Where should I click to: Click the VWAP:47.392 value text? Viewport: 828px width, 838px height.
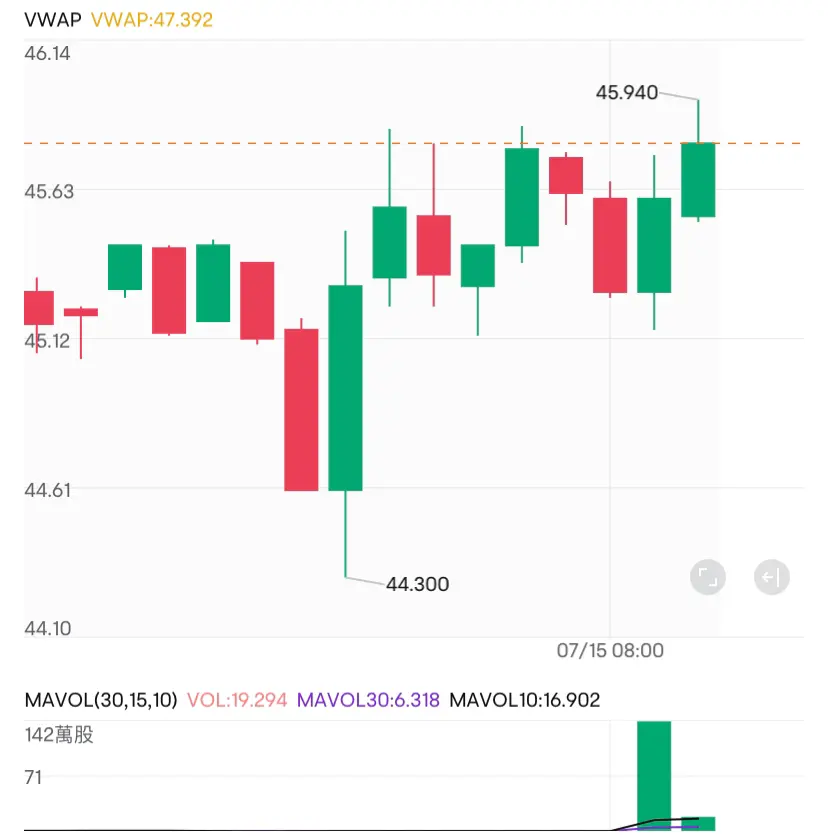(152, 20)
